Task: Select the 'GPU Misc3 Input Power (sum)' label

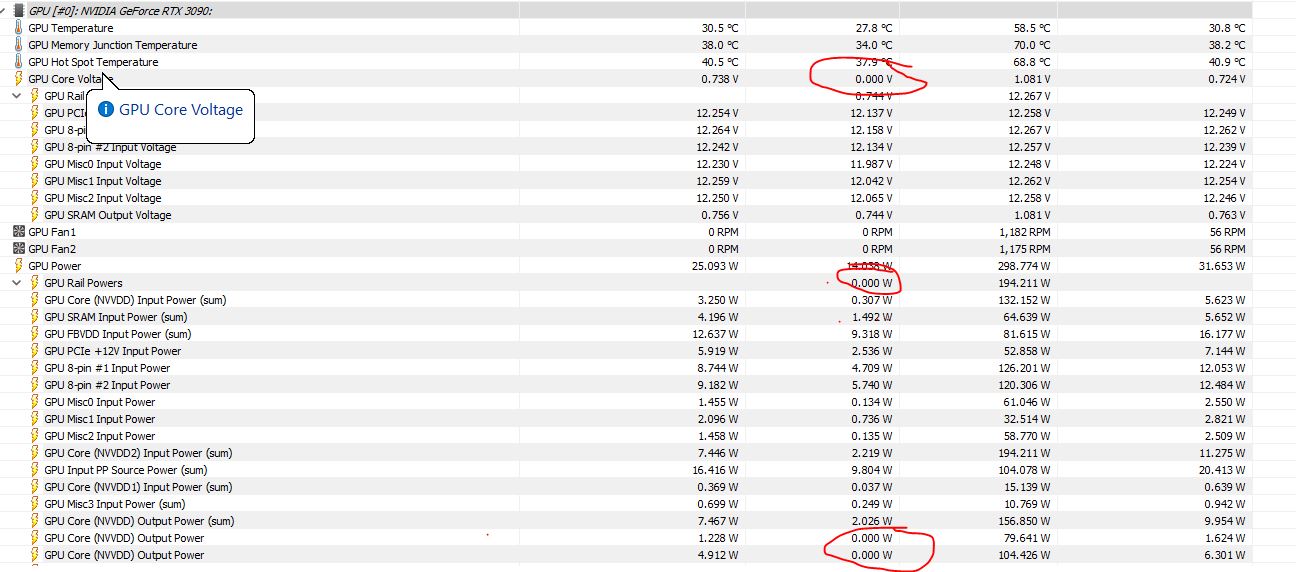Action: pyautogui.click(x=115, y=504)
